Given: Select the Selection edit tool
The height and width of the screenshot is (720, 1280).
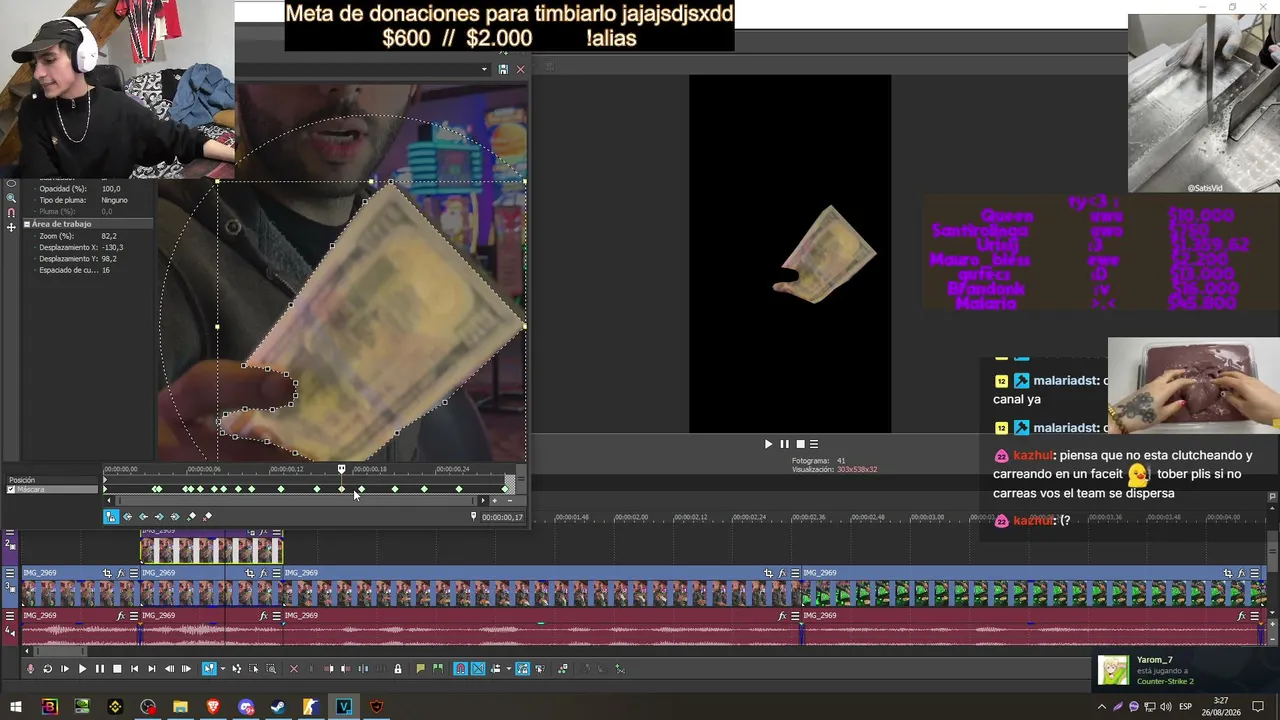Looking at the screenshot, I should click(x=254, y=669).
